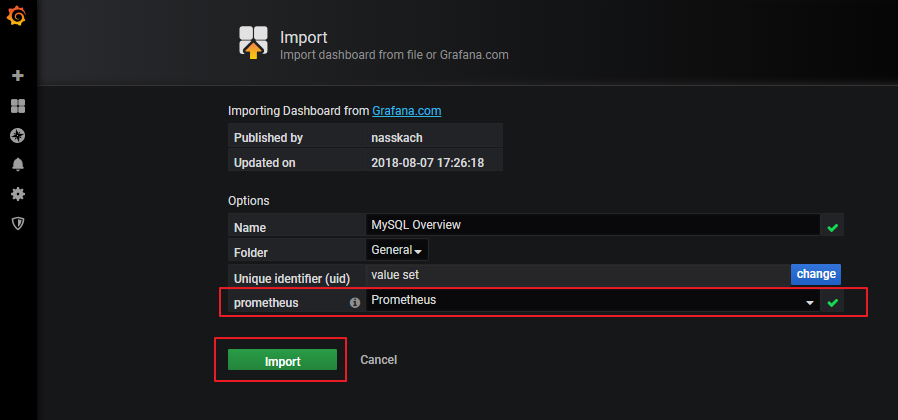Click the prometheus info tooltip icon
The width and height of the screenshot is (898, 420).
tap(355, 303)
